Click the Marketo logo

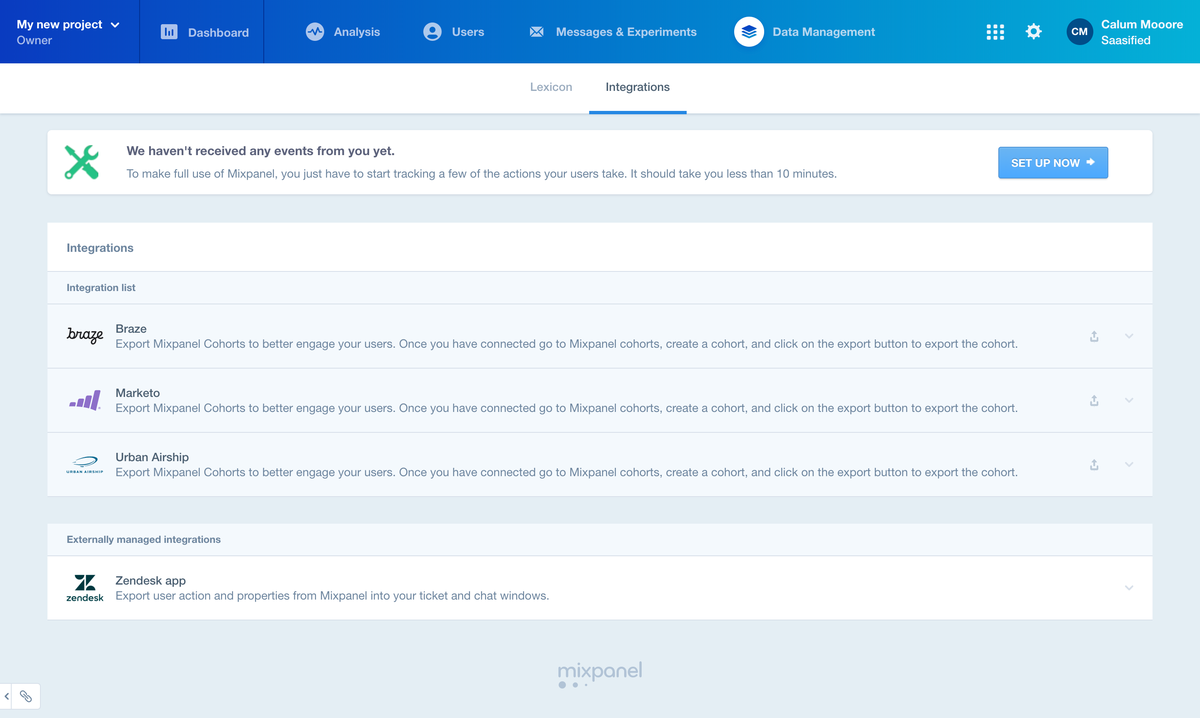tap(85, 400)
